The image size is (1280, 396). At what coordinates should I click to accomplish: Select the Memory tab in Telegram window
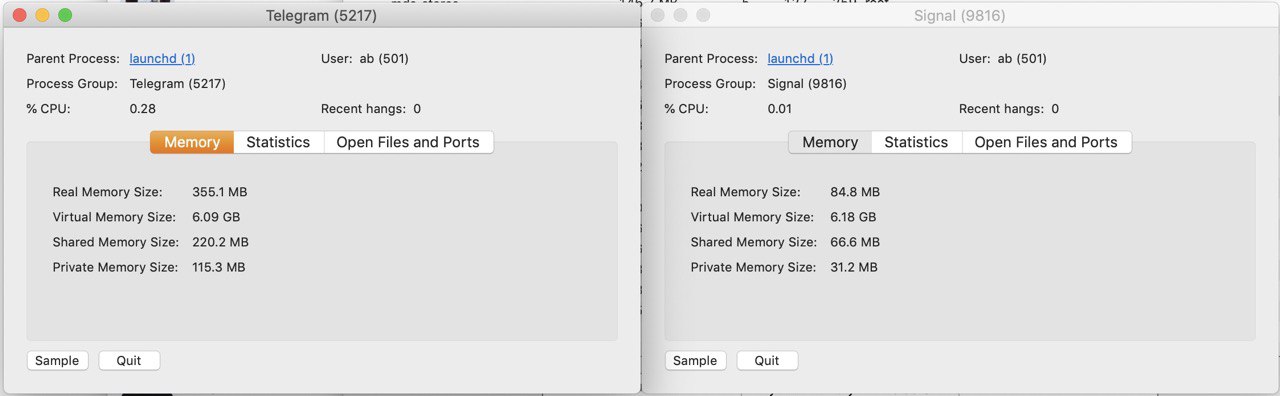(x=192, y=142)
